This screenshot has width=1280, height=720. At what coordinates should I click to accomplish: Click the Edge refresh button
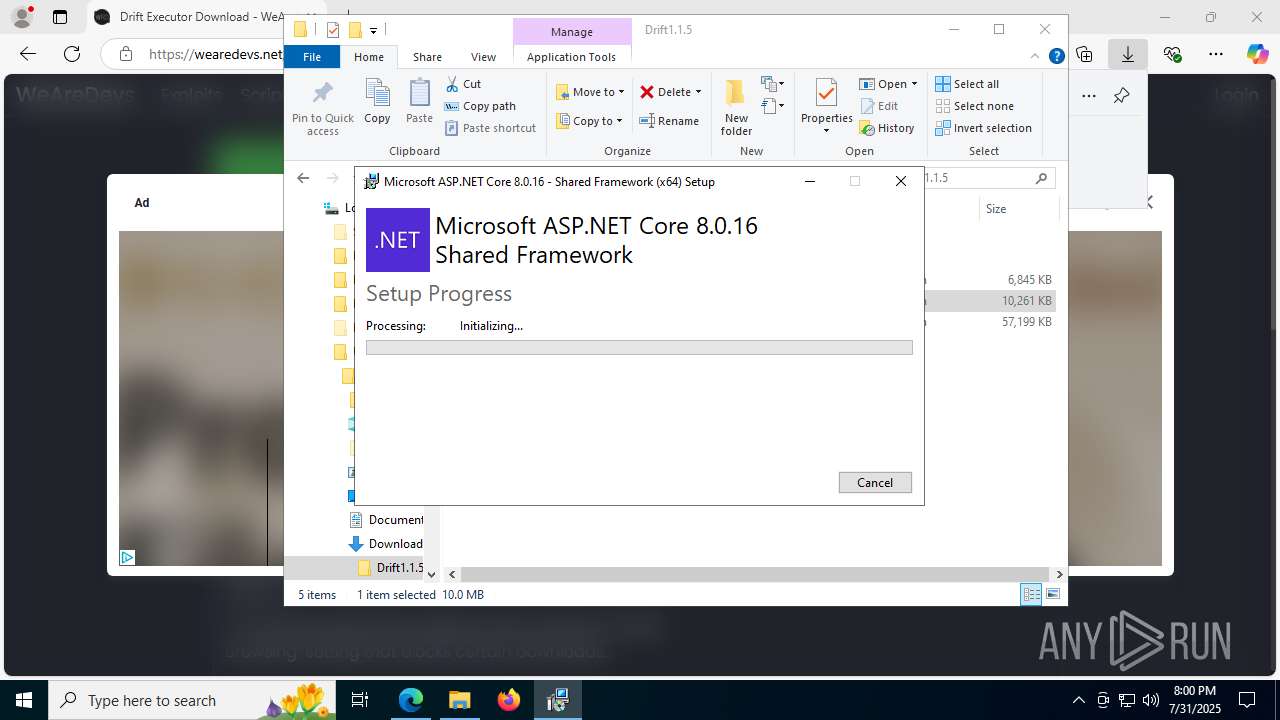(x=72, y=54)
